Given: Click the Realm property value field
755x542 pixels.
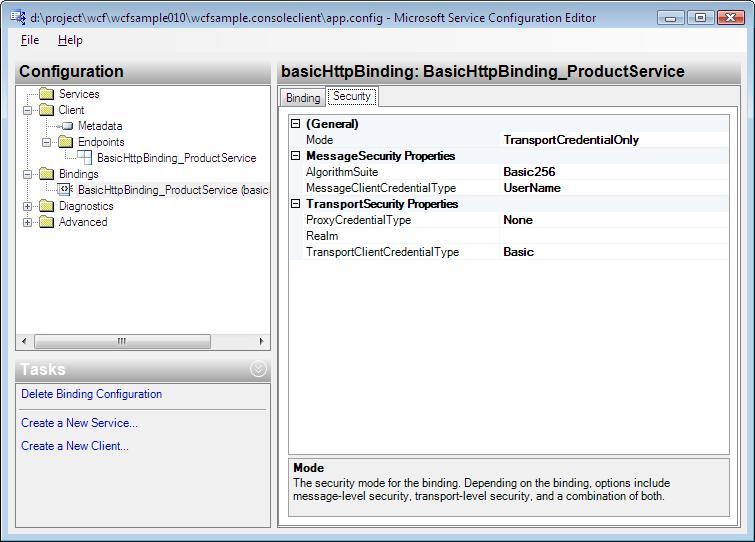Looking at the screenshot, I should pos(613,236).
